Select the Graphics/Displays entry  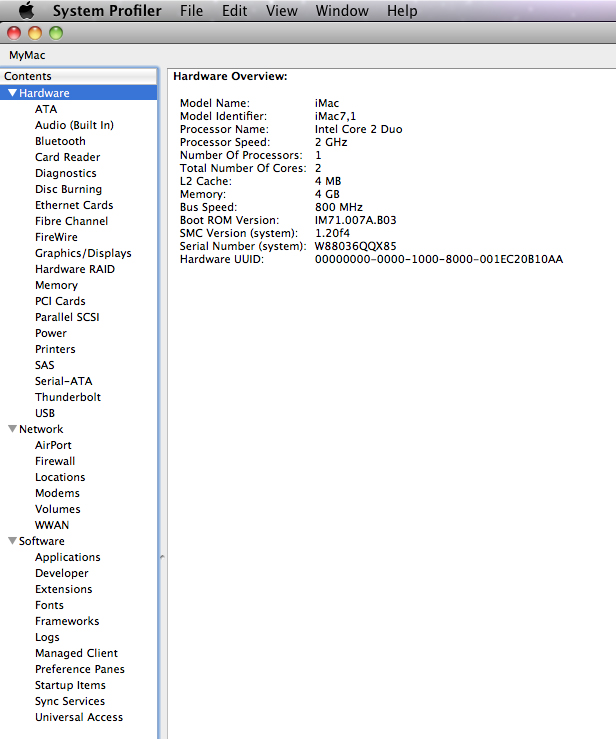[x=83, y=253]
